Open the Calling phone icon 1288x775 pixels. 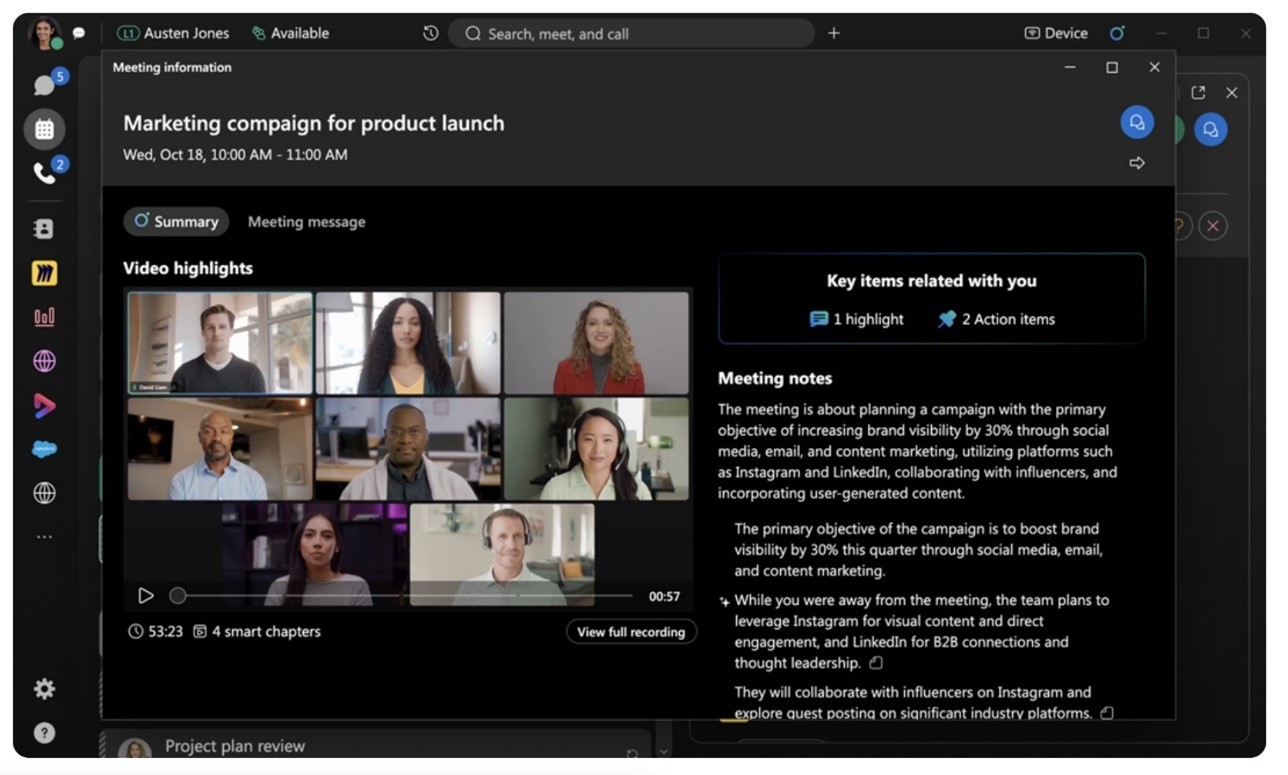tap(44, 173)
